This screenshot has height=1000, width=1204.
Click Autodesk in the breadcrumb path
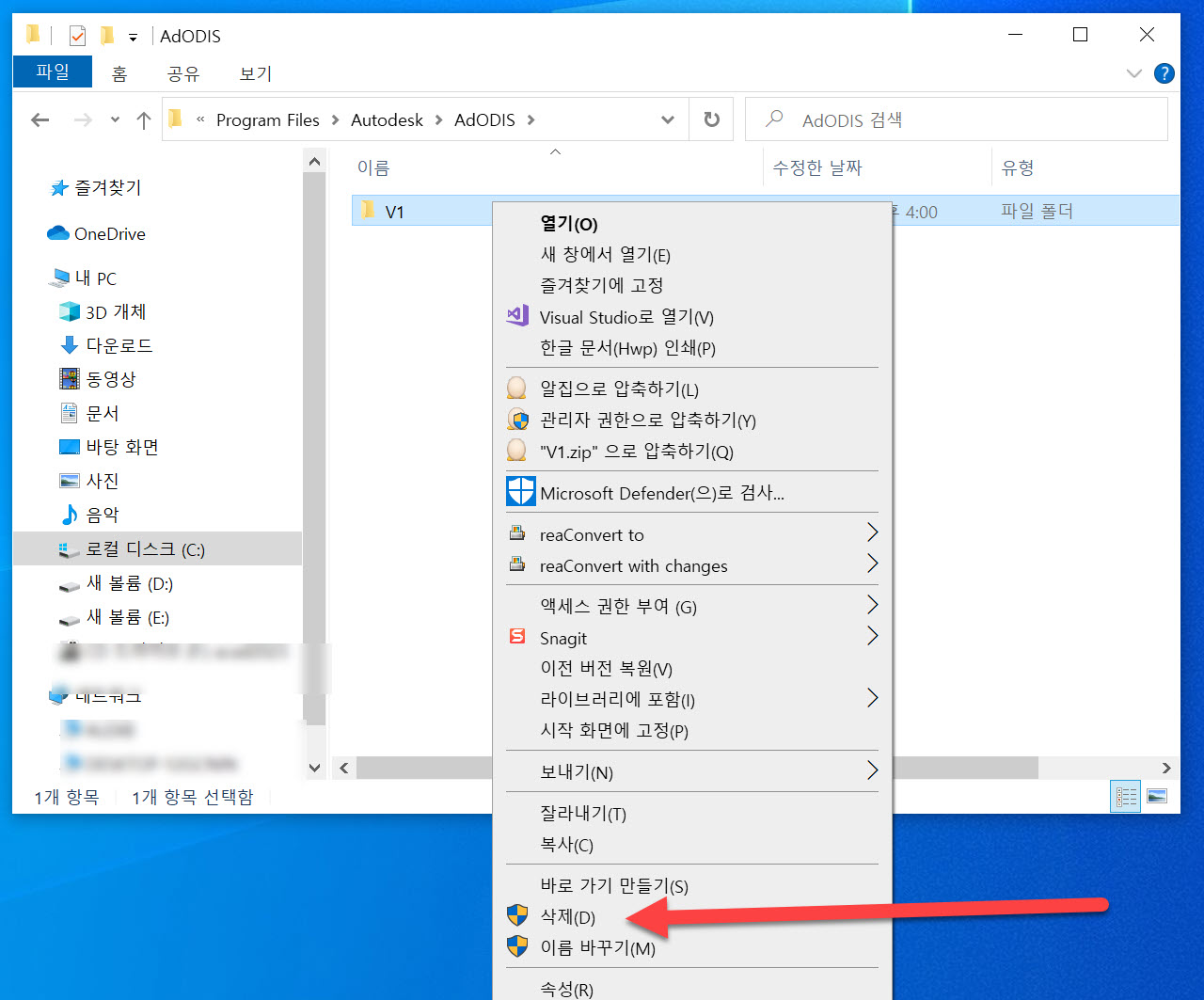pos(387,119)
